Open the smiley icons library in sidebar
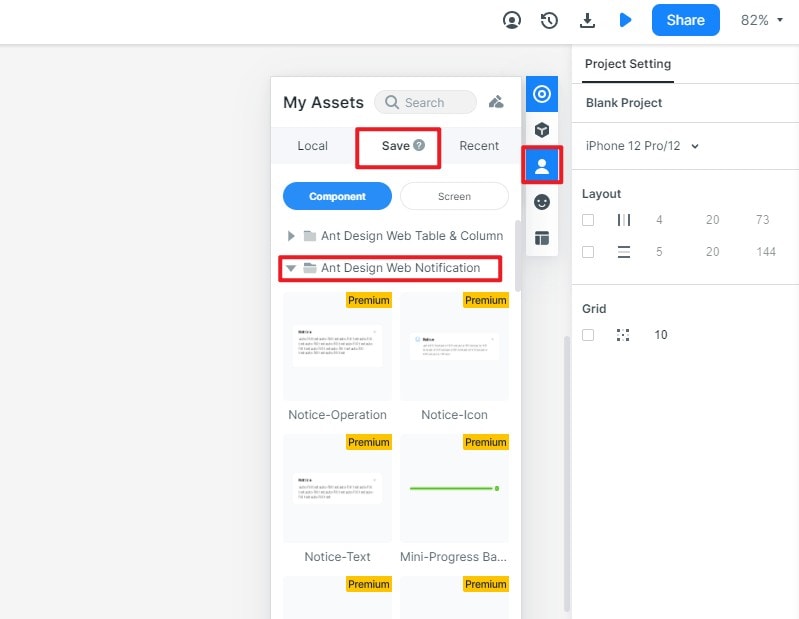 (542, 202)
